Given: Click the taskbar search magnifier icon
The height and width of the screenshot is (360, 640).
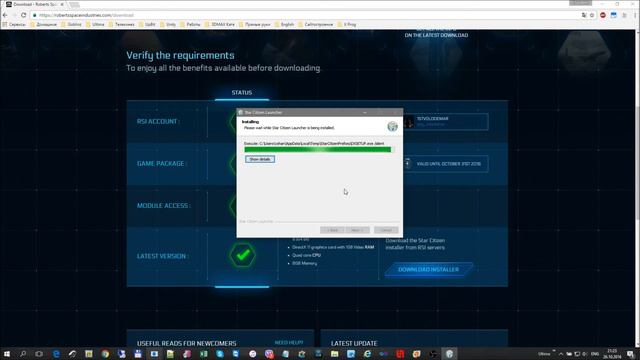Looking at the screenshot, I should click(x=23, y=354).
